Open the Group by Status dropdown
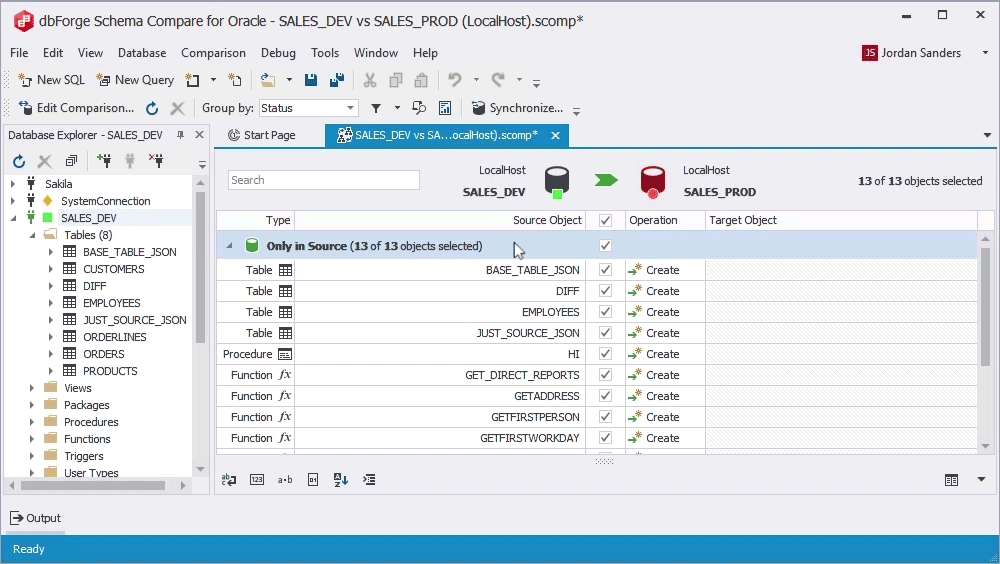The width and height of the screenshot is (1000, 564). pos(350,108)
